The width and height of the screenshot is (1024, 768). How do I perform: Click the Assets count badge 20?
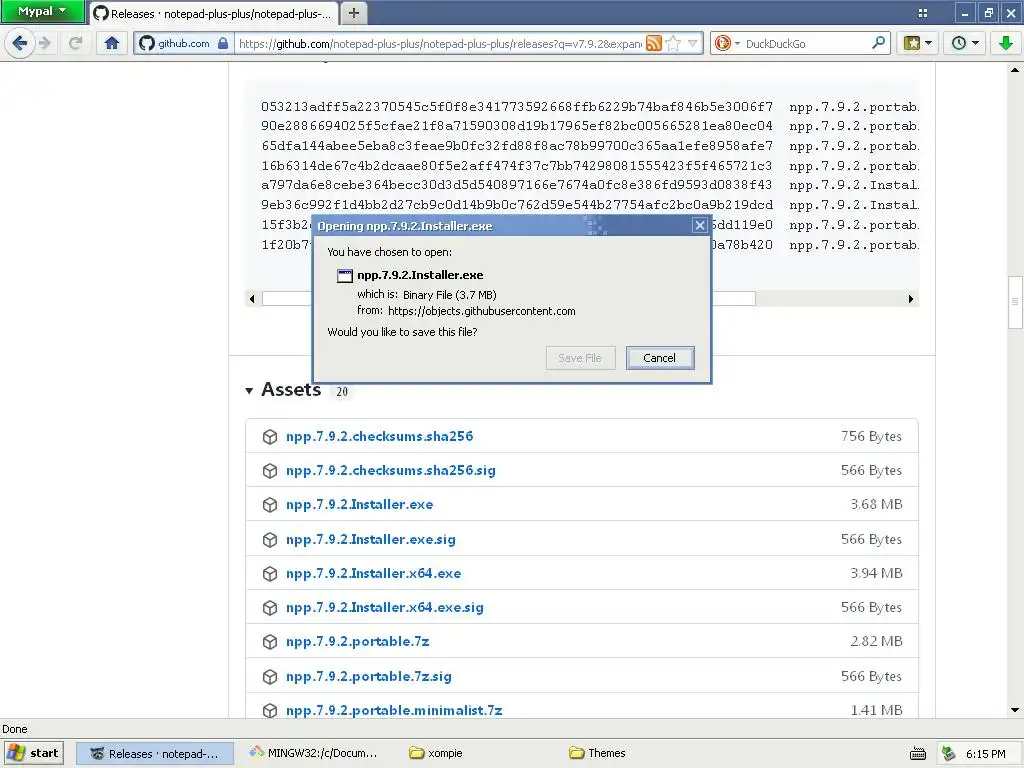(342, 392)
